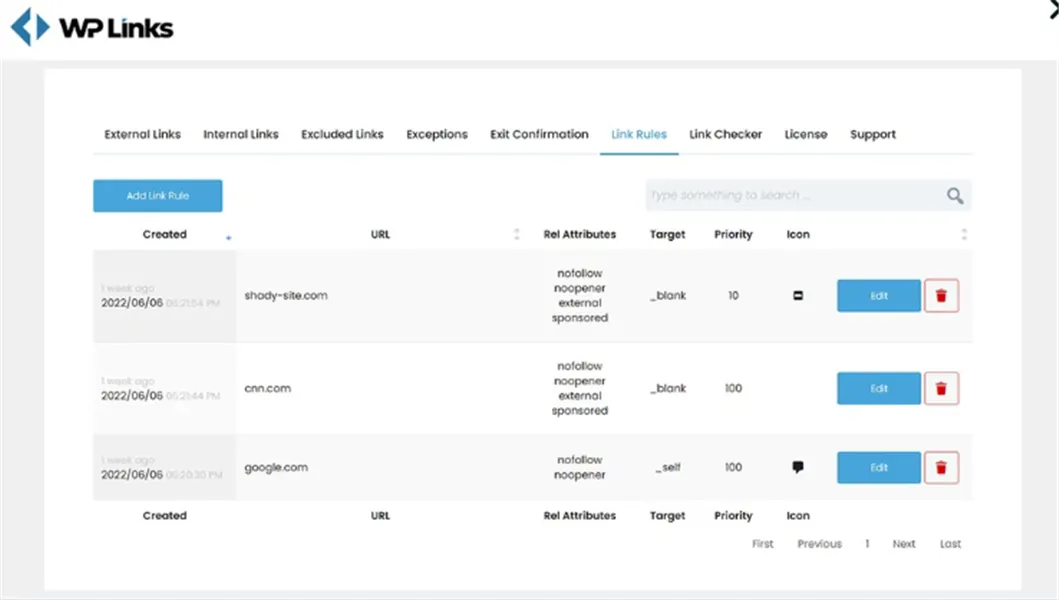Click the Add Link Rule button

(158, 196)
